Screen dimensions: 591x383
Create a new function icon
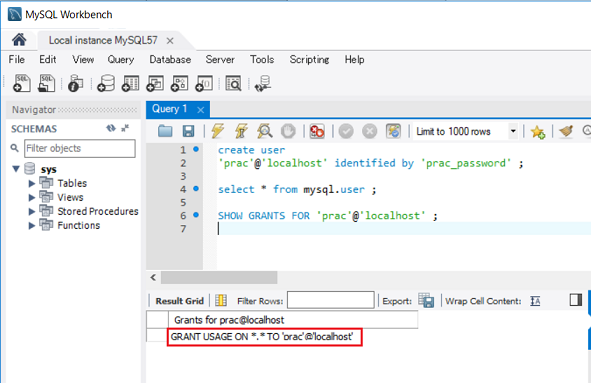pos(204,83)
